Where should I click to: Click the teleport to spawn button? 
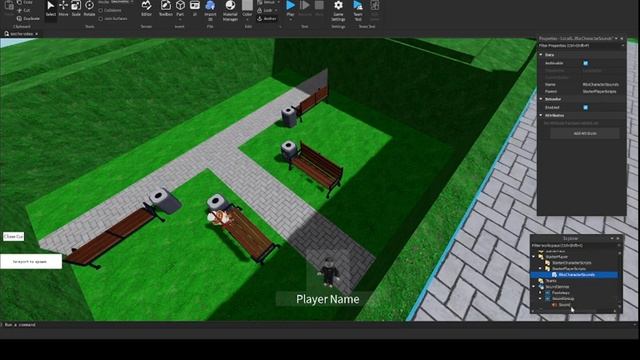pyautogui.click(x=31, y=261)
